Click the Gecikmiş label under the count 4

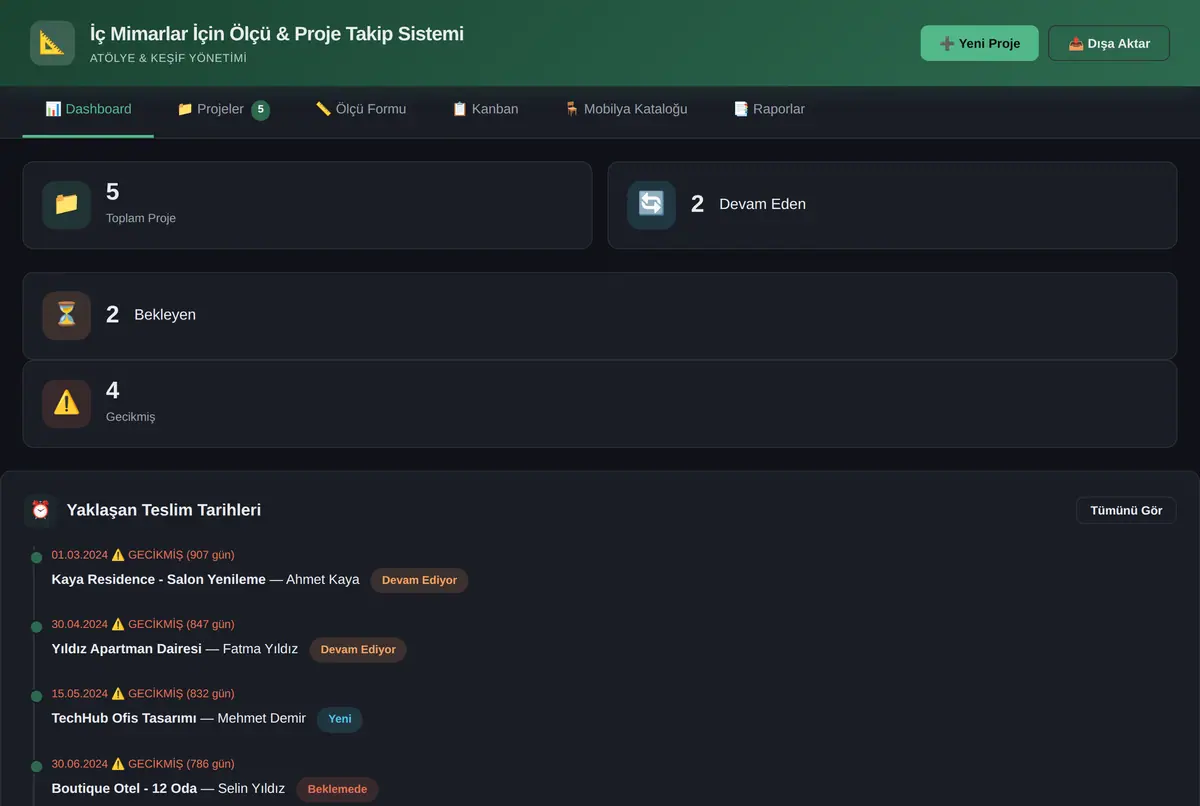[131, 416]
